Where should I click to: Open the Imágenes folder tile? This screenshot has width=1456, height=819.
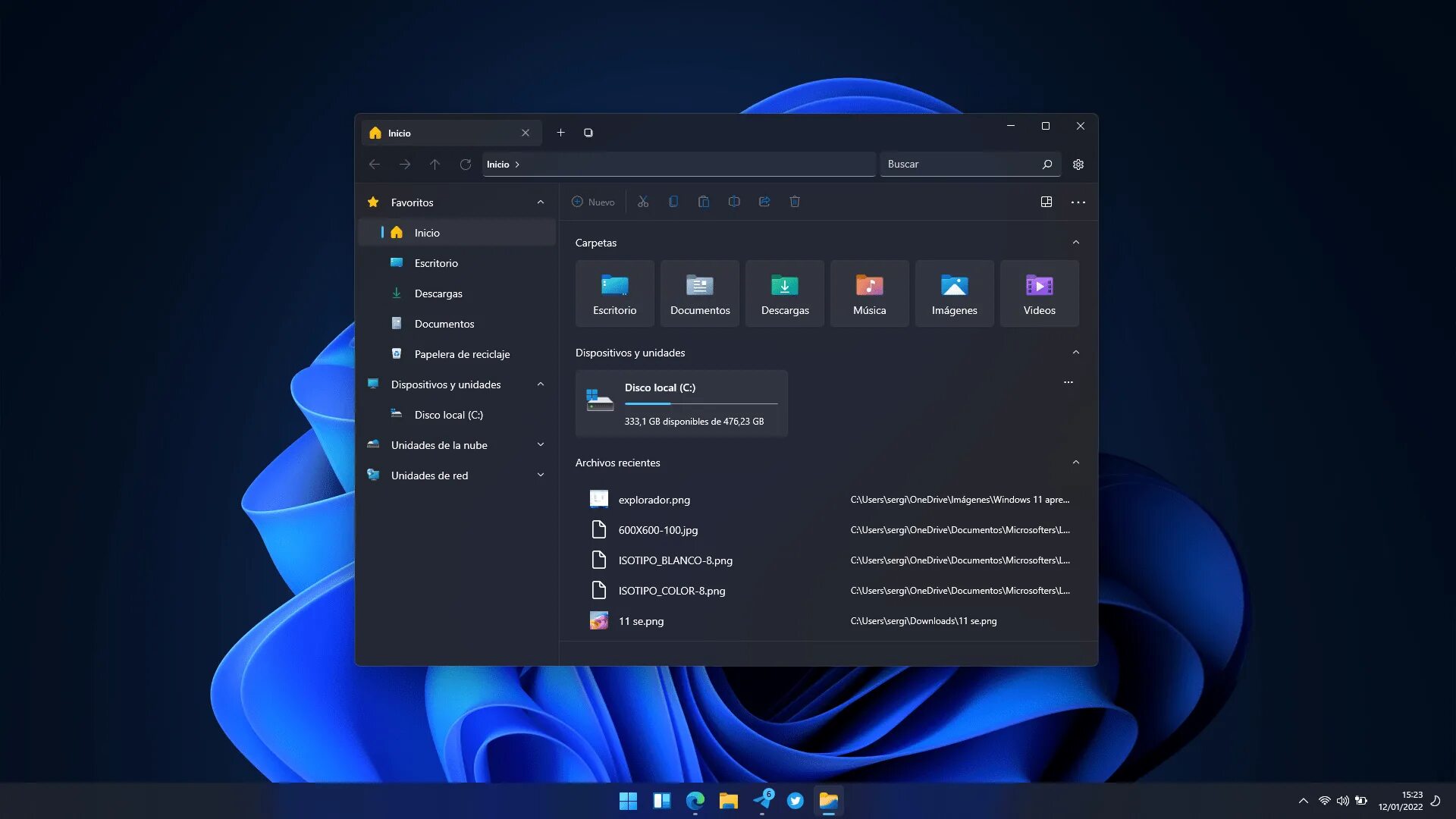pyautogui.click(x=954, y=293)
